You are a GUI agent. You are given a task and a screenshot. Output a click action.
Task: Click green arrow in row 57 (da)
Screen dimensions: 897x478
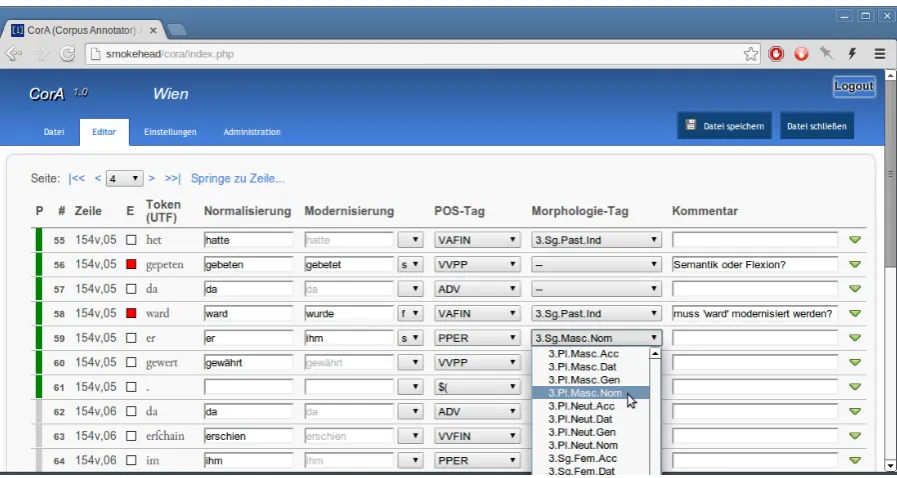(x=855, y=289)
